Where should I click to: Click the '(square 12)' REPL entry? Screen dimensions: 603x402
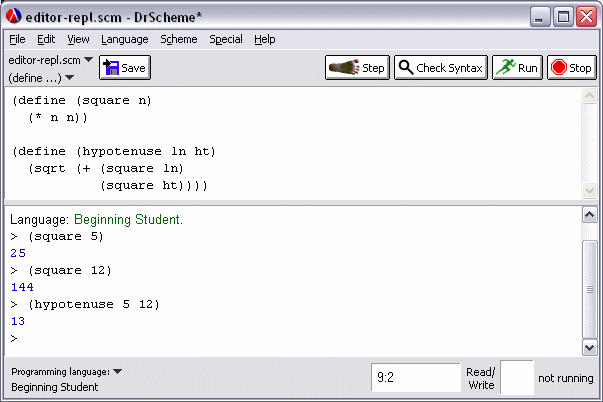[x=70, y=270]
